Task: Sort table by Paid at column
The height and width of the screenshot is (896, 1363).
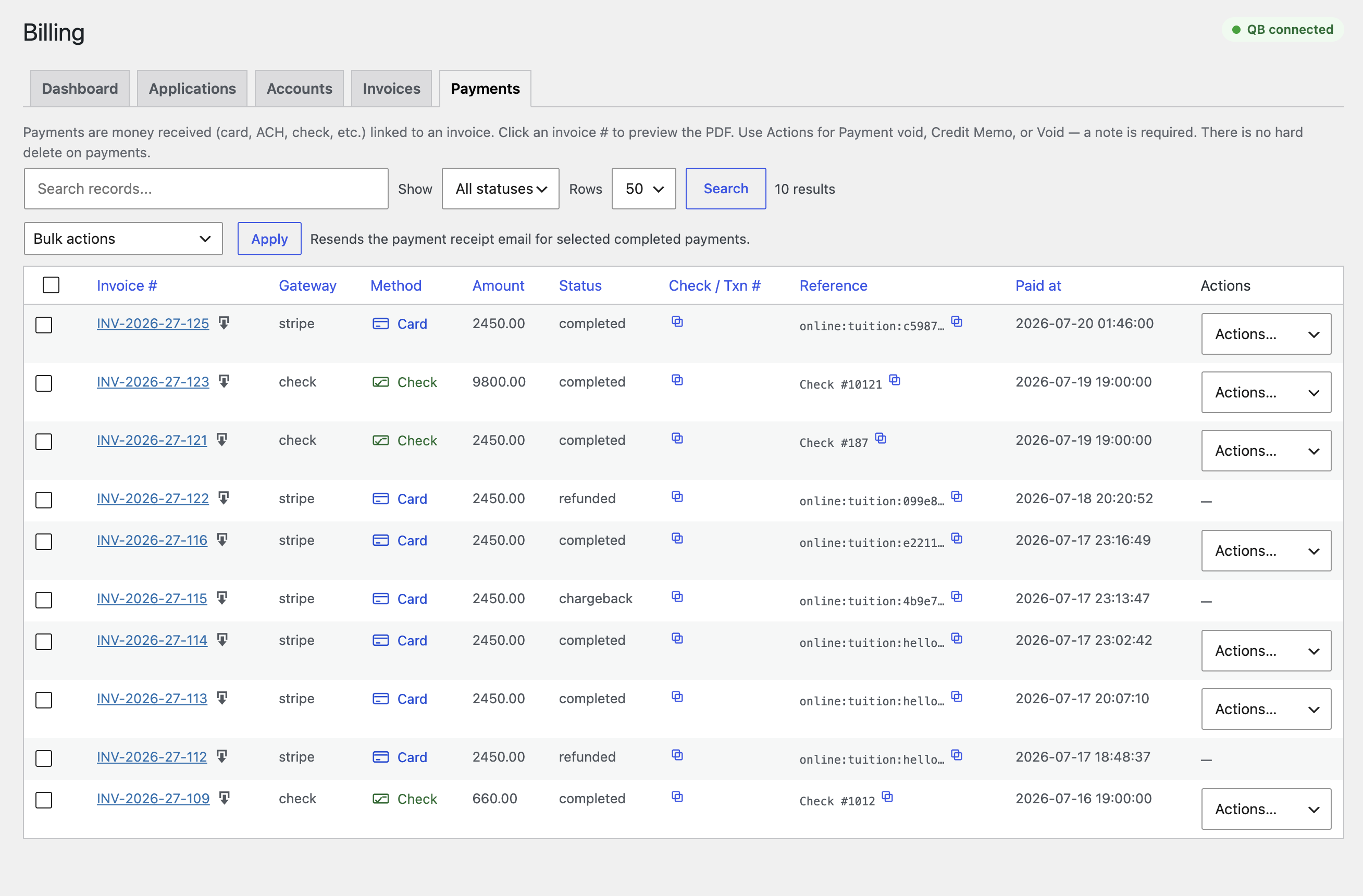Action: [x=1038, y=285]
